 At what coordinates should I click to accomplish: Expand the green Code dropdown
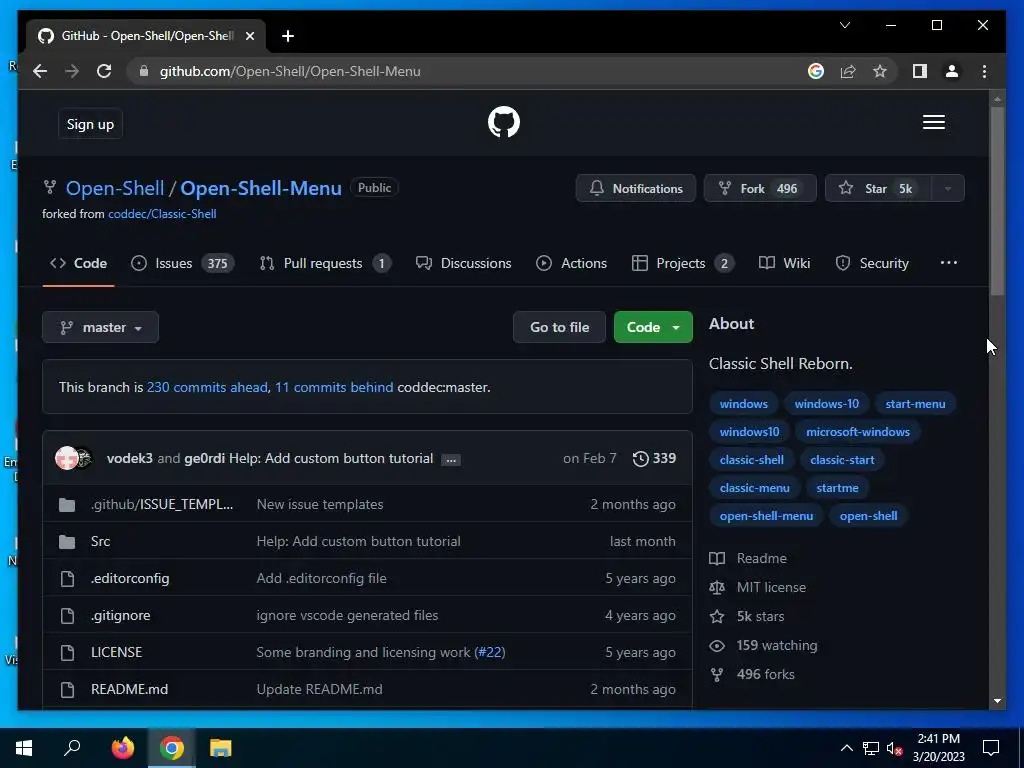(653, 327)
